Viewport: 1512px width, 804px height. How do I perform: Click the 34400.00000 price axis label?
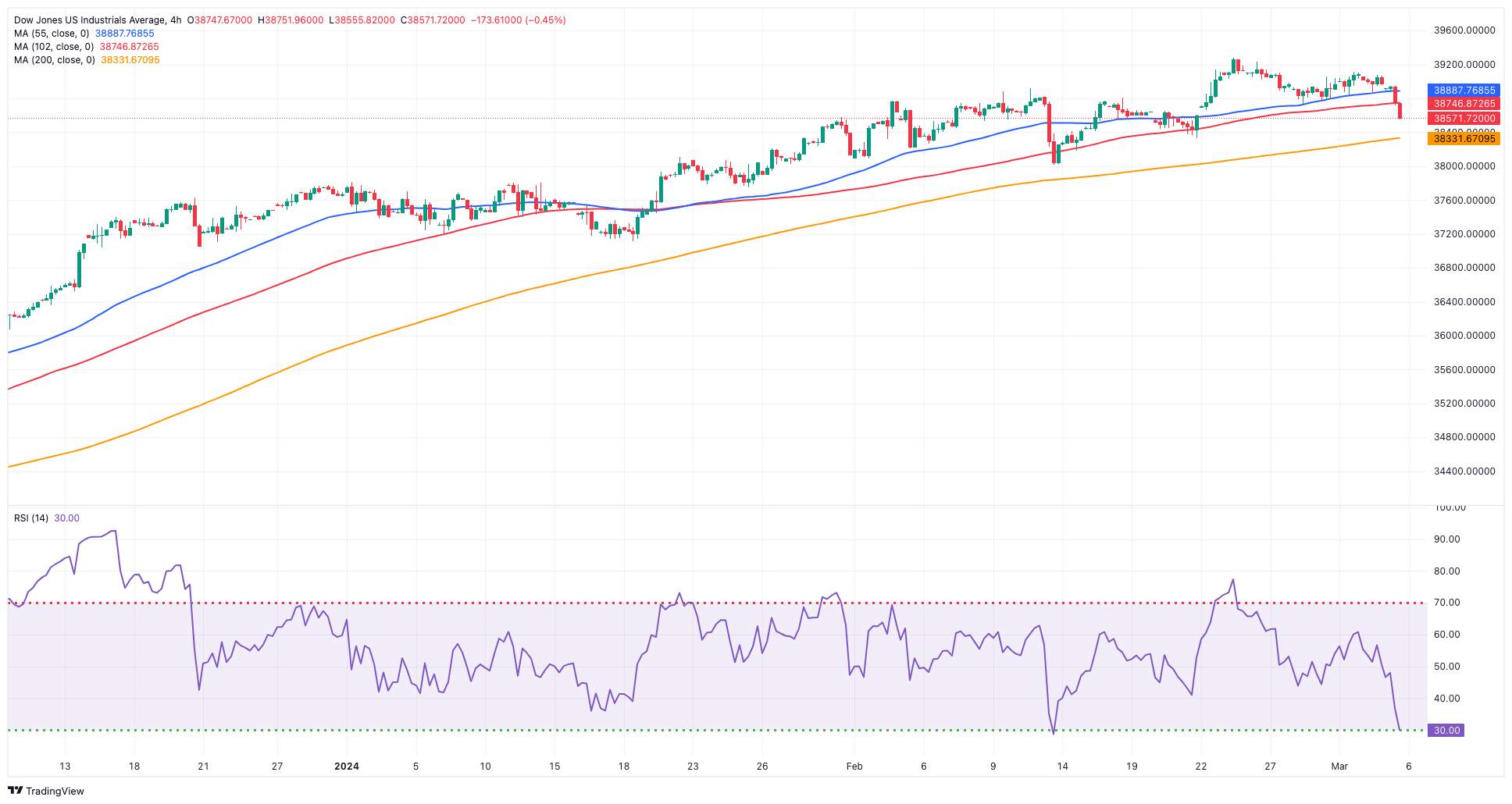coord(1464,471)
